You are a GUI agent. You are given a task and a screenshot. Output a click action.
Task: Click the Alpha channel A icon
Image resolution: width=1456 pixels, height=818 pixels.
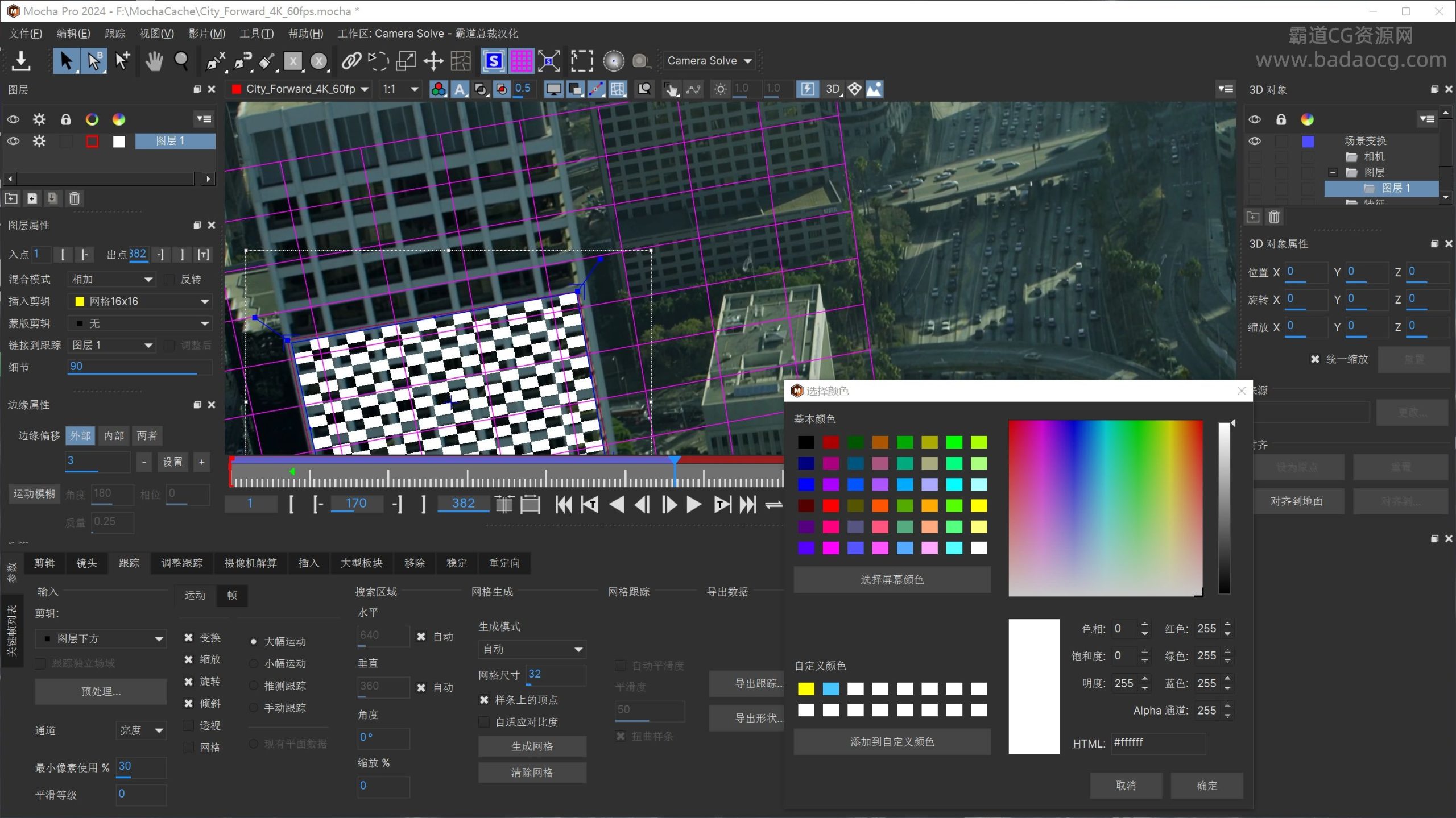[460, 89]
